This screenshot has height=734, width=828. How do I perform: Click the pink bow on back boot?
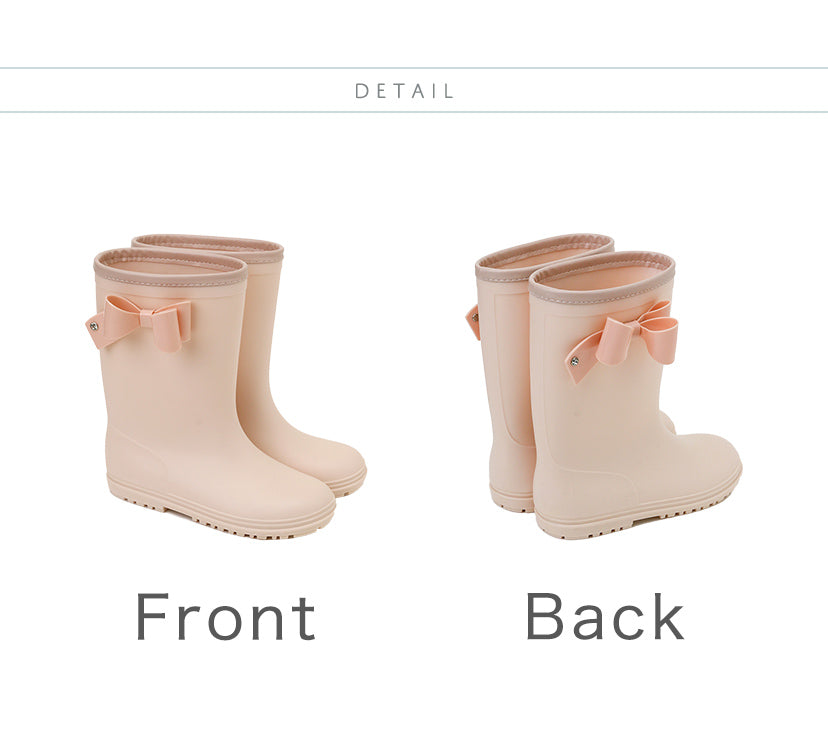tap(622, 340)
